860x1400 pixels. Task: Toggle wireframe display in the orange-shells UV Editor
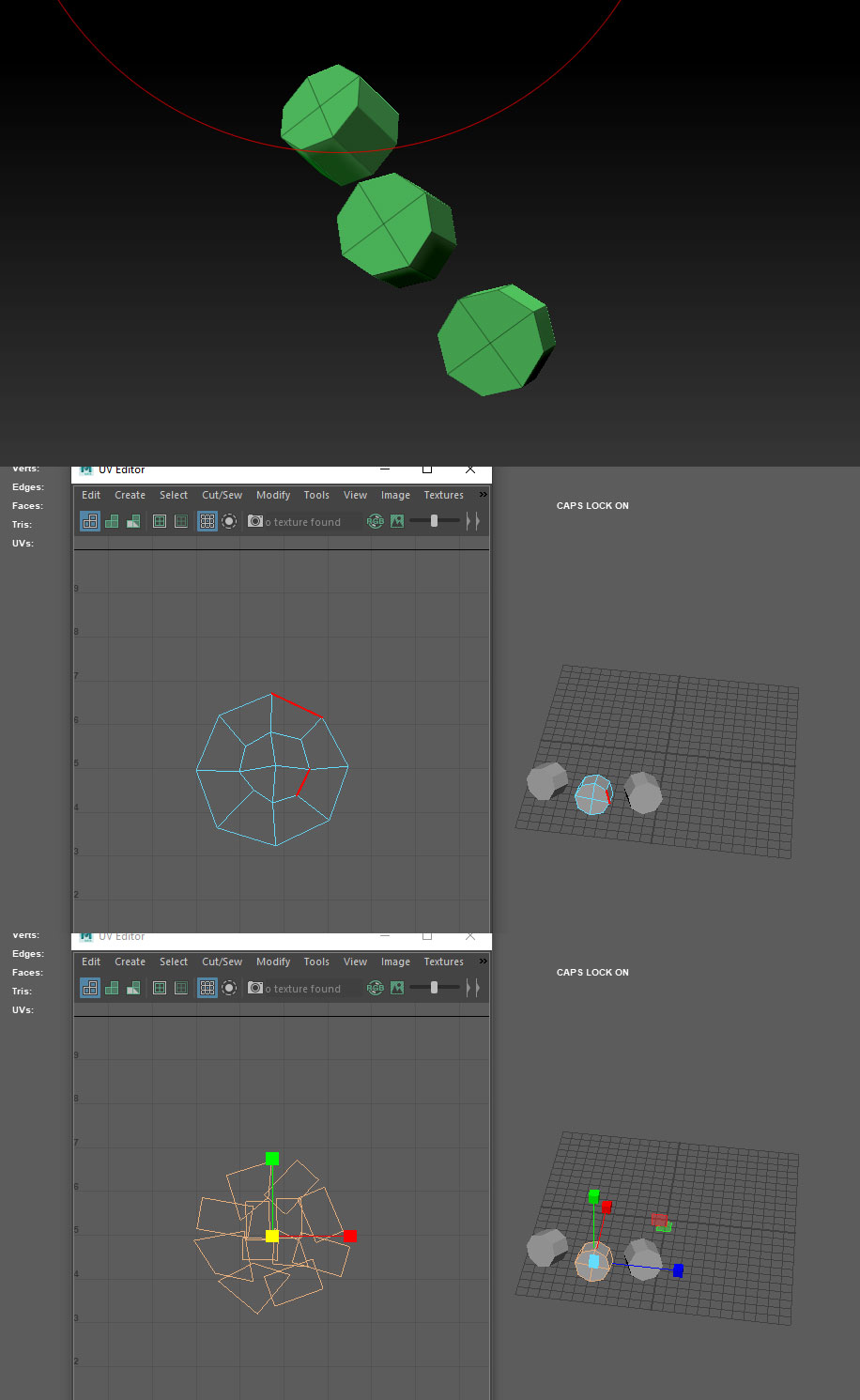point(90,988)
